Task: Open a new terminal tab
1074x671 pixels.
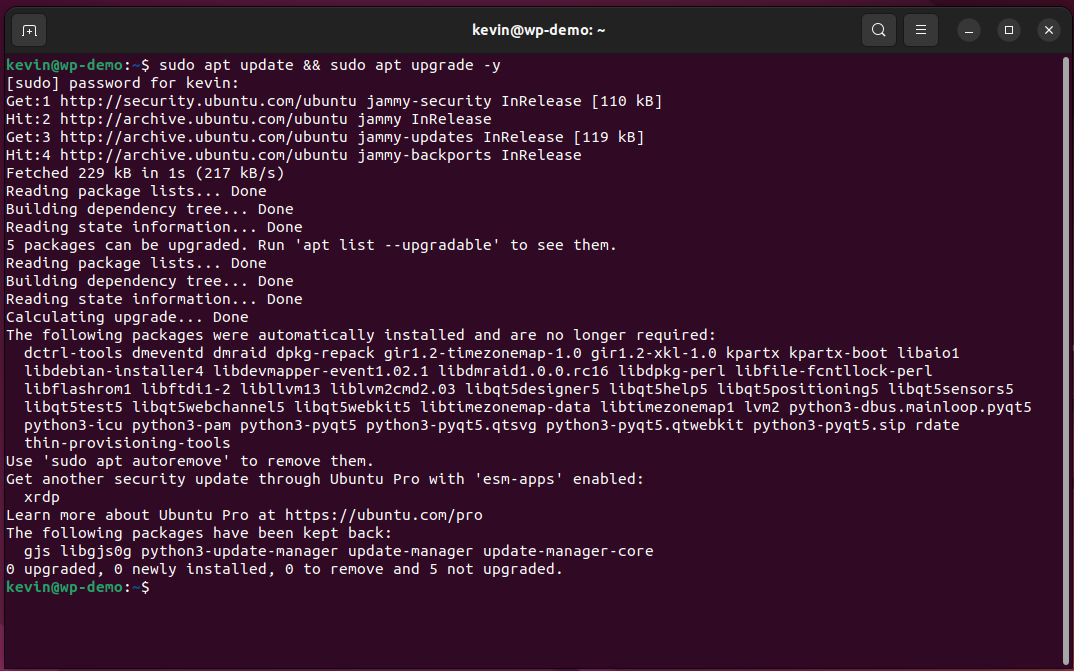Action: (29, 31)
